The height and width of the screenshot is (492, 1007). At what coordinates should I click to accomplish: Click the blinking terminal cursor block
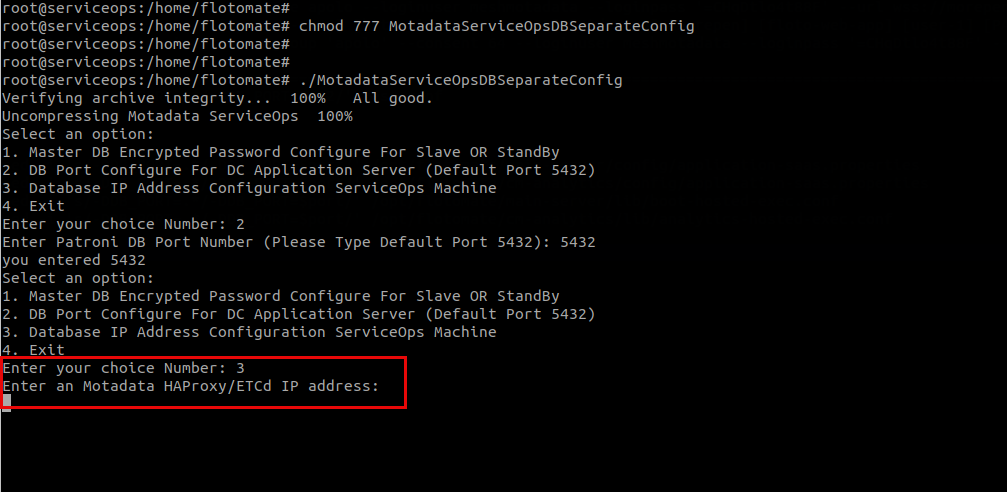(x=6, y=402)
